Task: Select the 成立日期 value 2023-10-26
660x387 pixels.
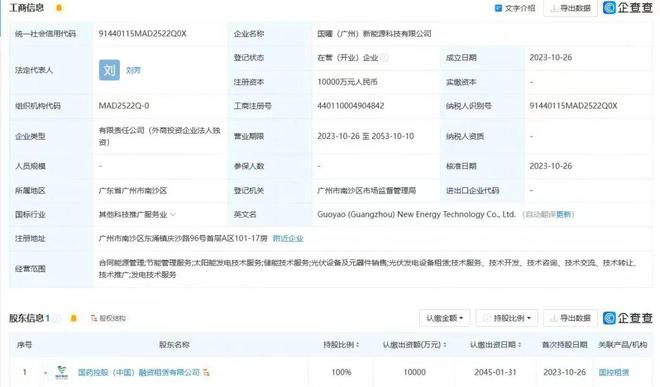Action: [x=551, y=58]
